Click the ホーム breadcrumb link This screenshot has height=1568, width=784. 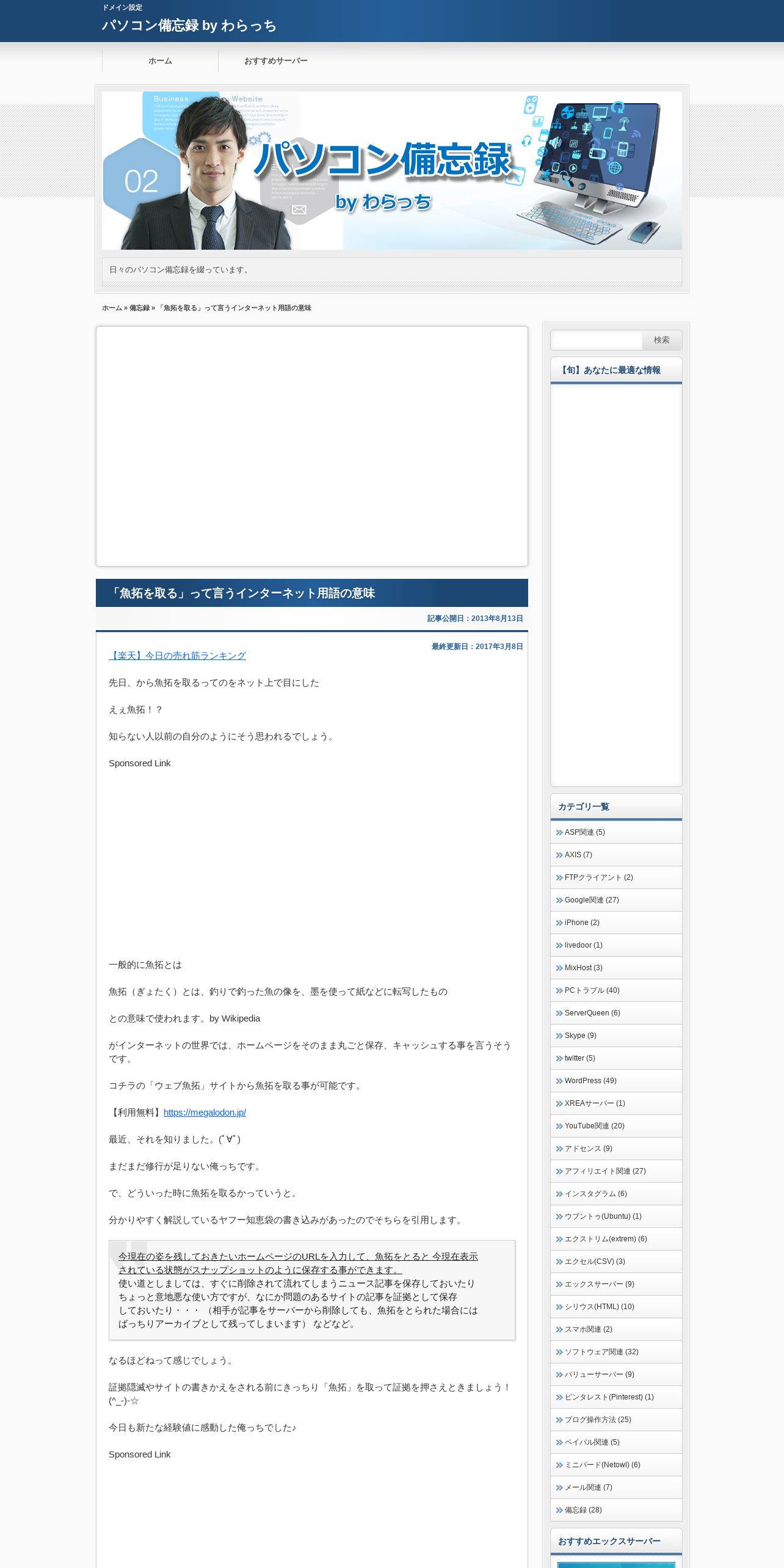click(x=112, y=308)
